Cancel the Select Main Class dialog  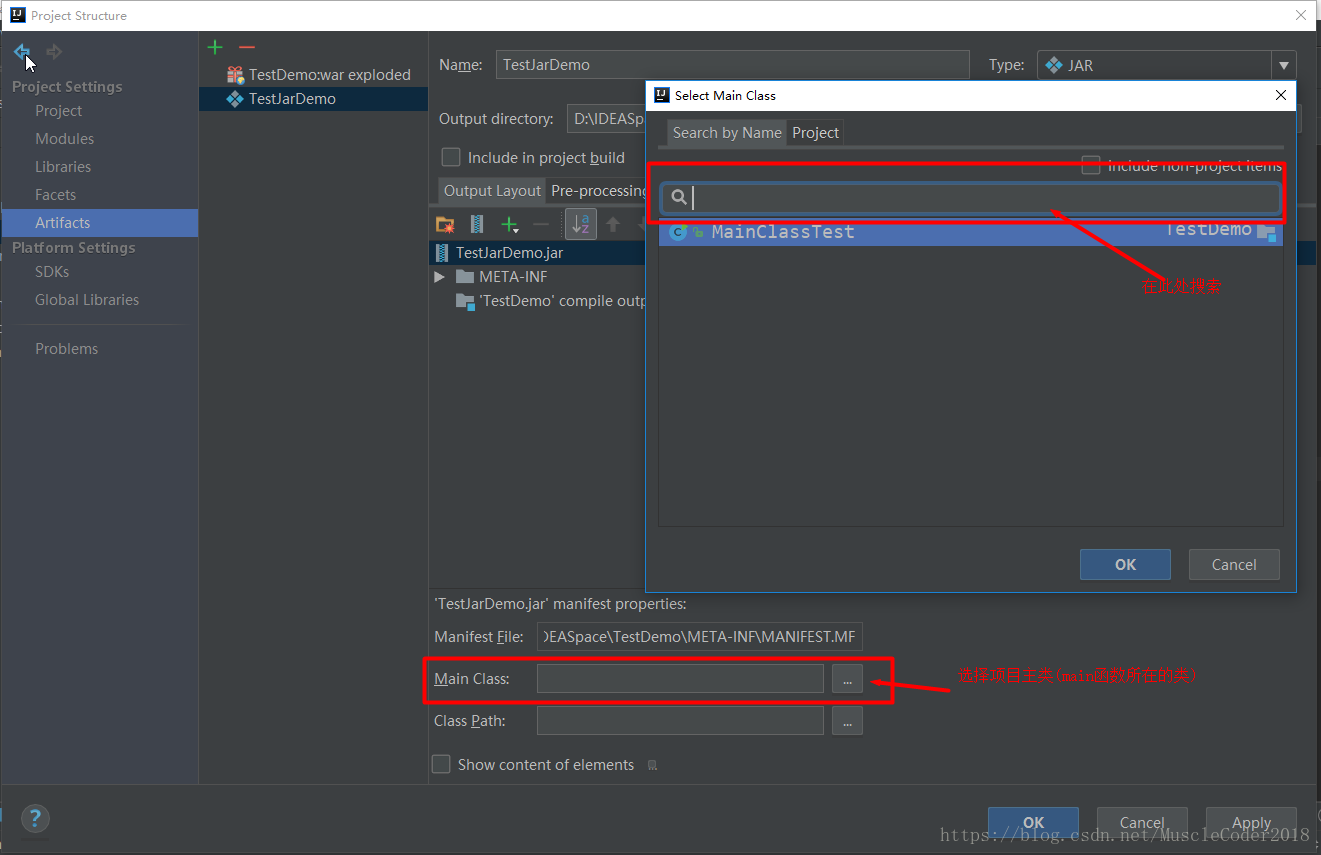1234,565
